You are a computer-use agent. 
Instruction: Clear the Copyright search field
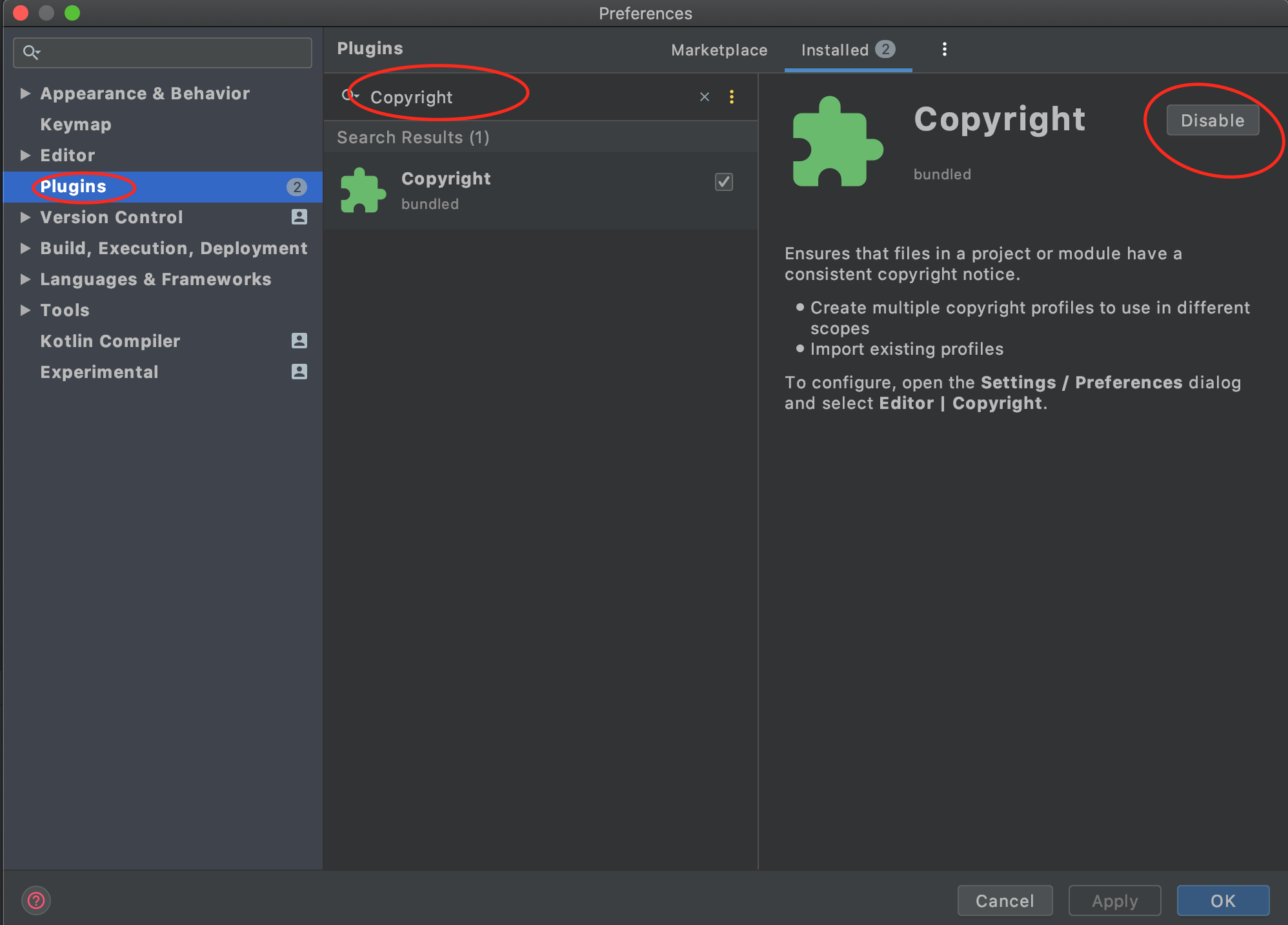[705, 97]
